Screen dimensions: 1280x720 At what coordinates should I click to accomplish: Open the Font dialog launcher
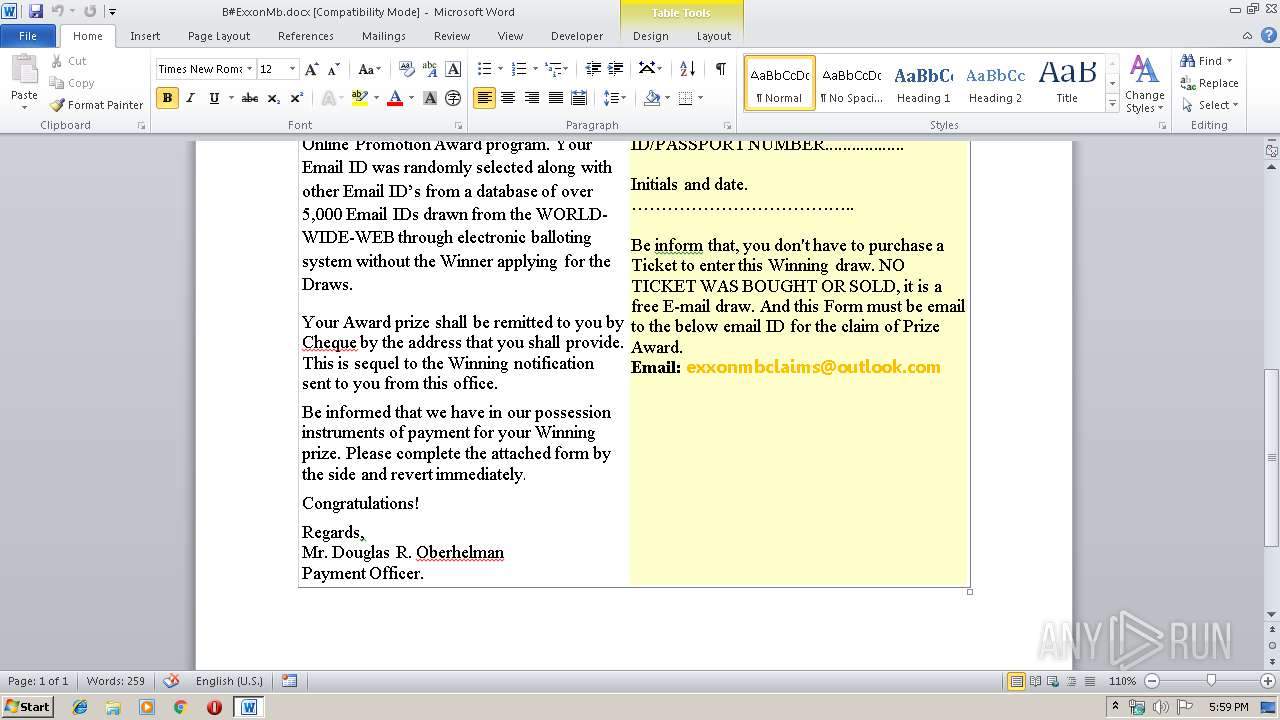[458, 126]
